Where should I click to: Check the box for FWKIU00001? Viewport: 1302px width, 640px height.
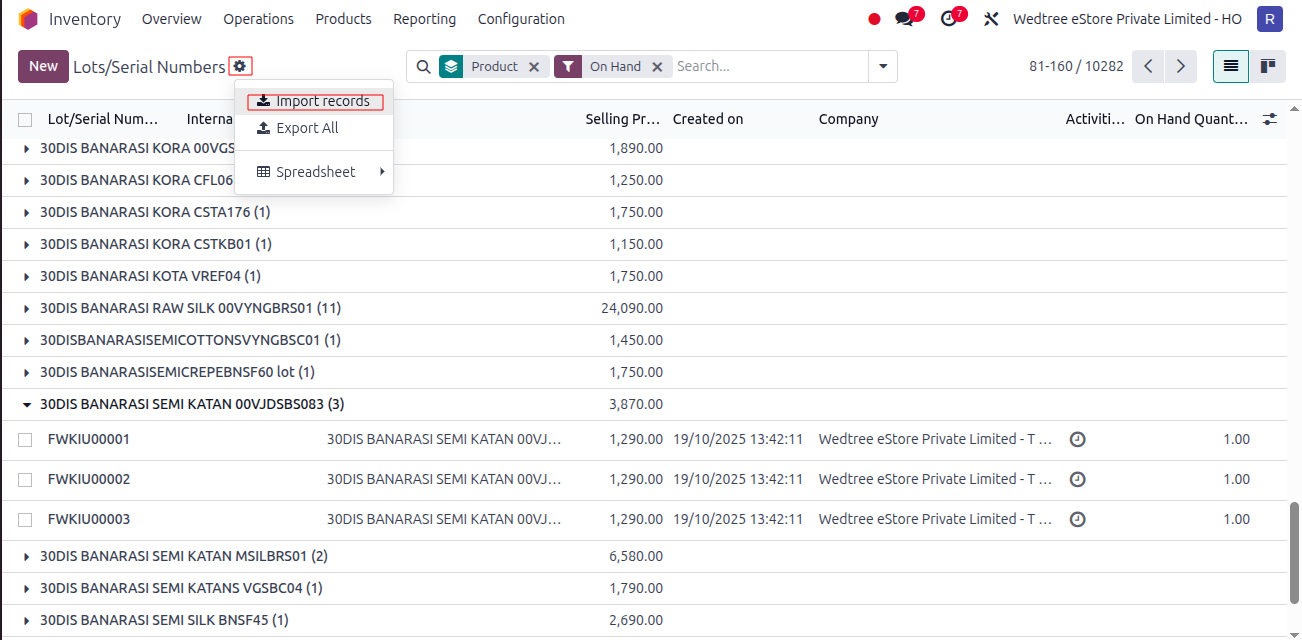tap(25, 440)
